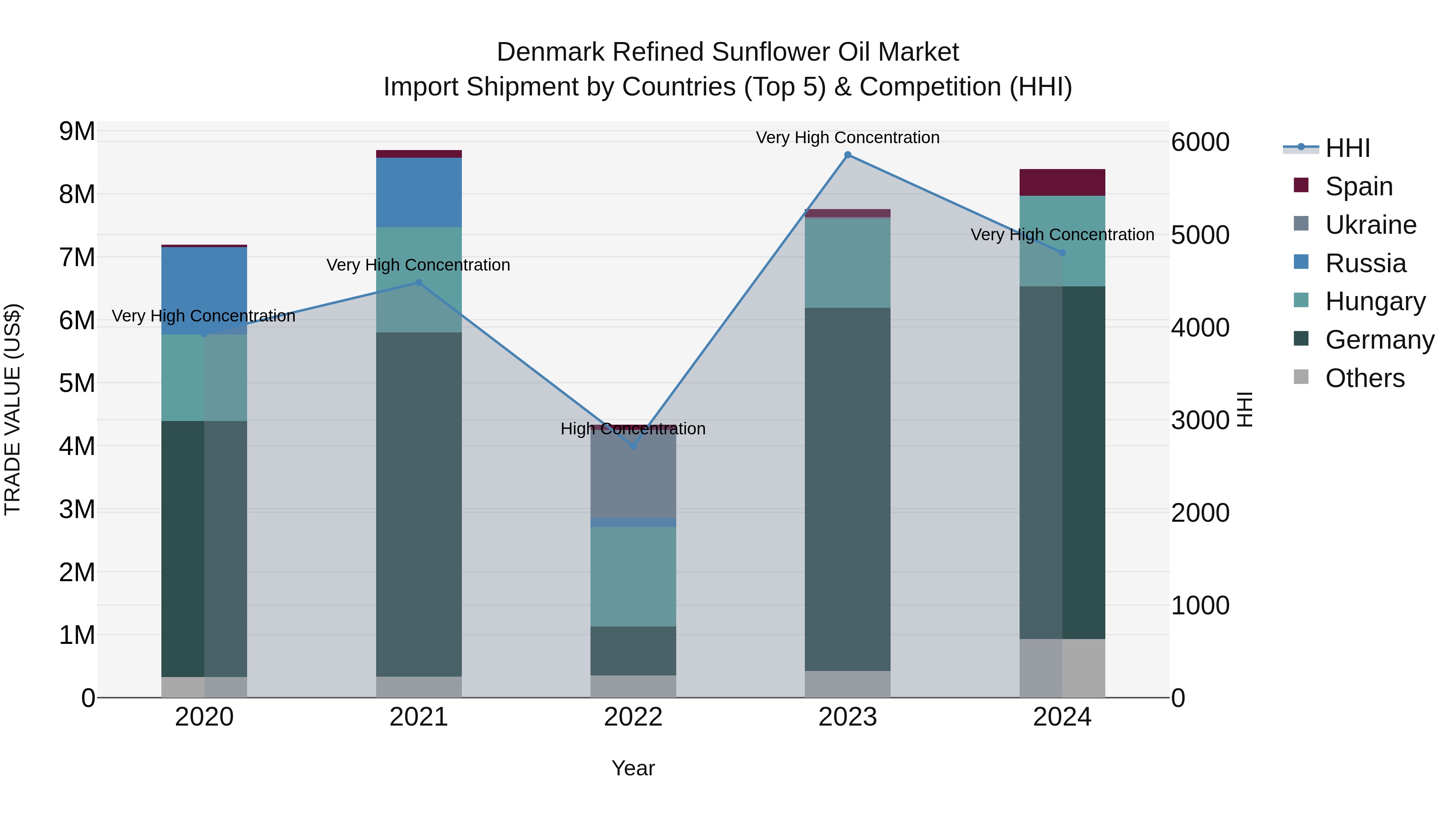Viewport: 1456px width, 819px height.
Task: Select the 2023 HHI peak data point
Action: pyautogui.click(x=848, y=155)
